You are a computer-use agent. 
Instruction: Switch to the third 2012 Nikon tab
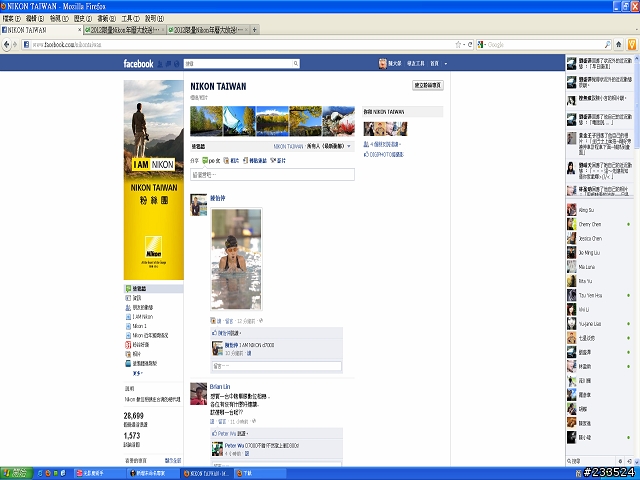coord(208,30)
